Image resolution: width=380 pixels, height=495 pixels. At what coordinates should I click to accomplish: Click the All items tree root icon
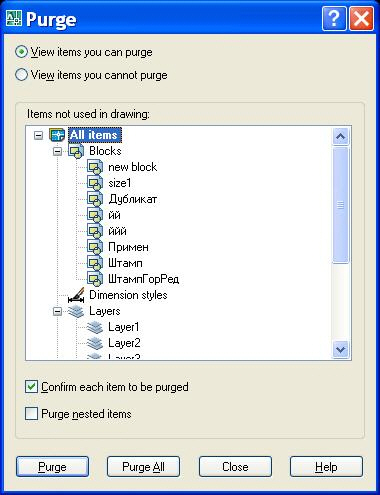pos(57,135)
